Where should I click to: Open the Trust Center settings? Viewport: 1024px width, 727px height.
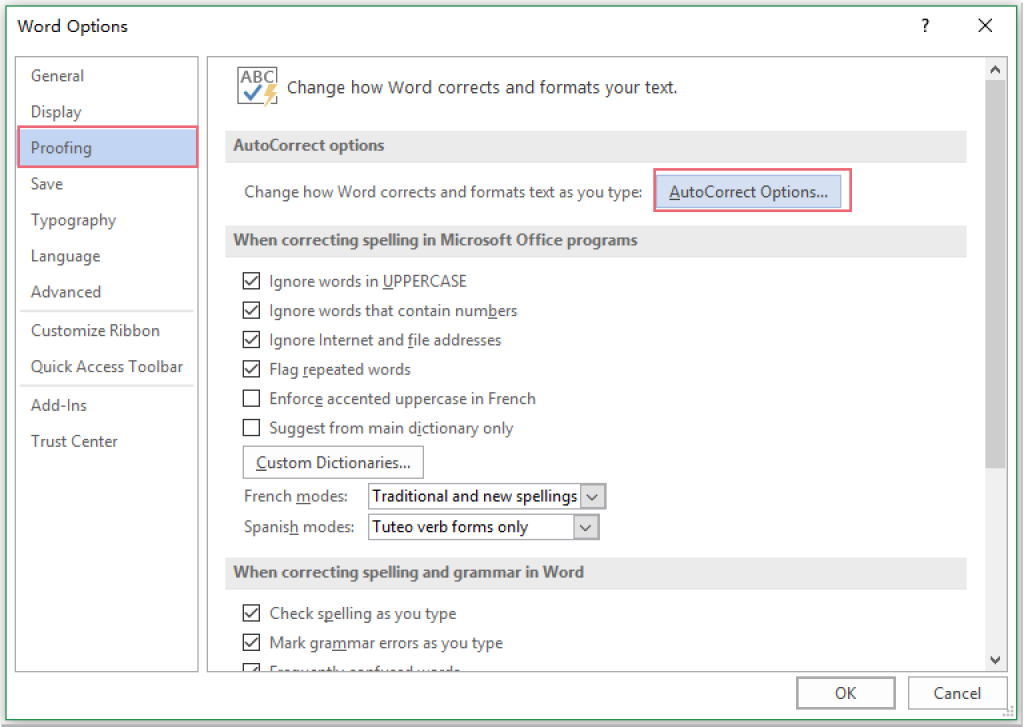(74, 440)
